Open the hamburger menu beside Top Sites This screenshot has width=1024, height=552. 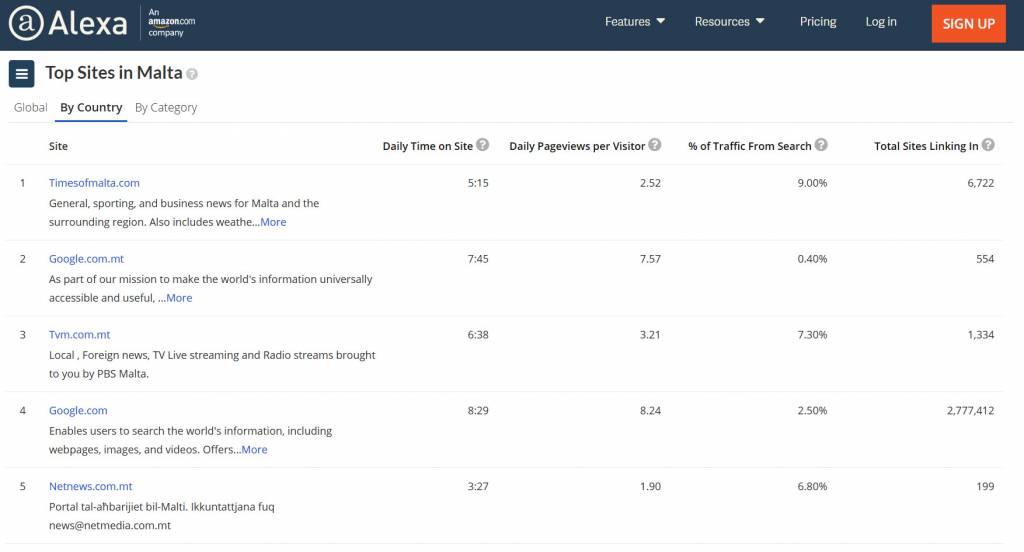[x=22, y=74]
